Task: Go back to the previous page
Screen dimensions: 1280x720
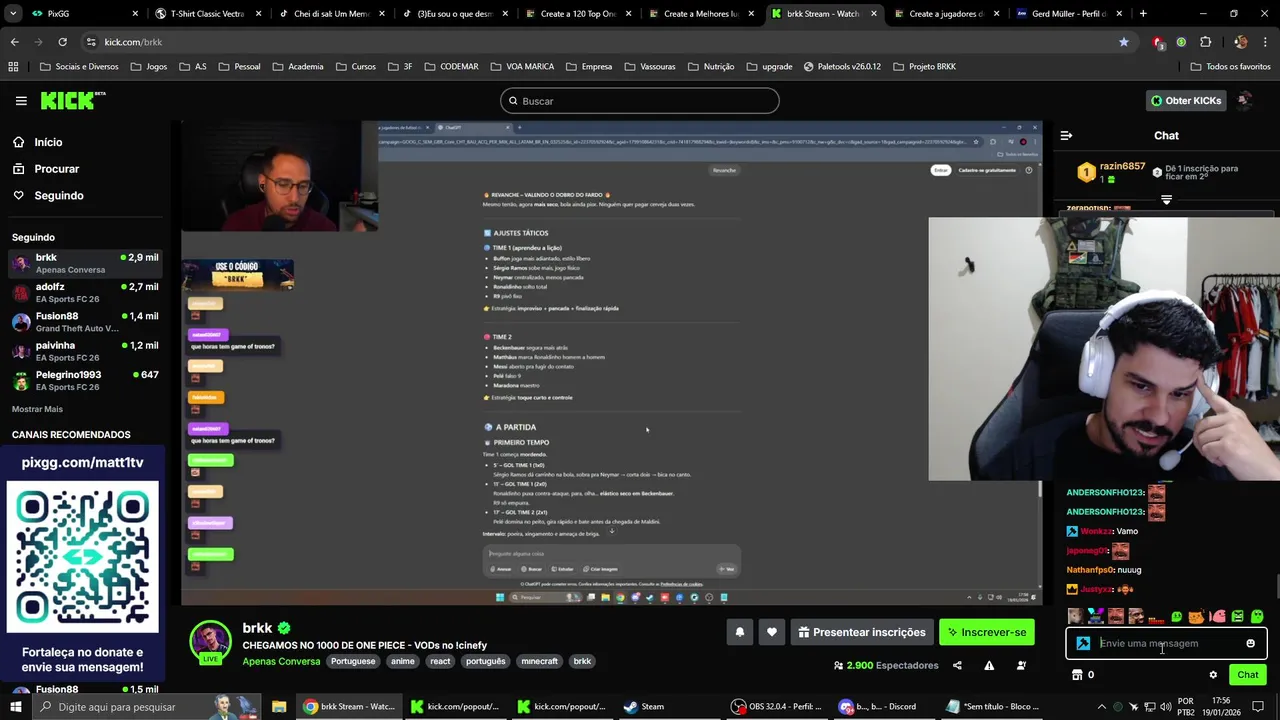Action: pyautogui.click(x=14, y=42)
